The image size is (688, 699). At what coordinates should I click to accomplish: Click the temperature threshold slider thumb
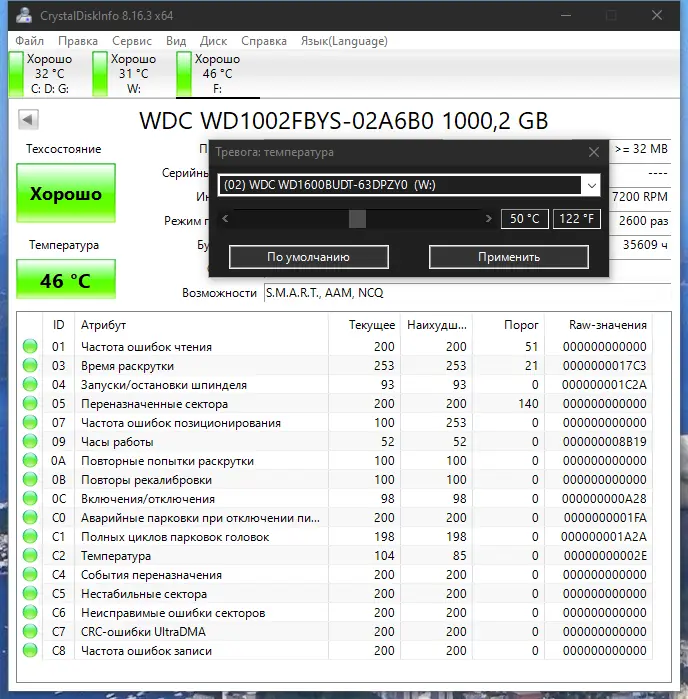357,218
